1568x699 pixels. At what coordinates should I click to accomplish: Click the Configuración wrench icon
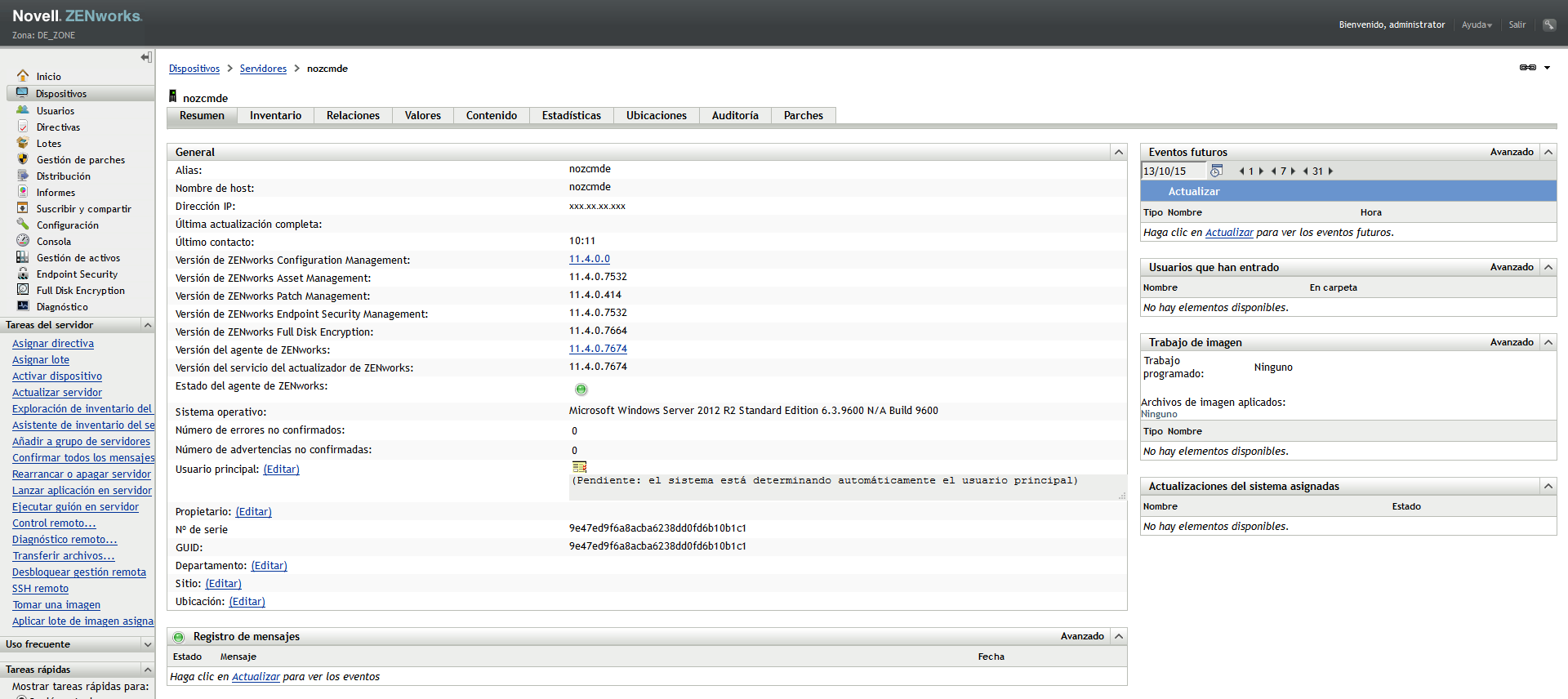pos(23,225)
